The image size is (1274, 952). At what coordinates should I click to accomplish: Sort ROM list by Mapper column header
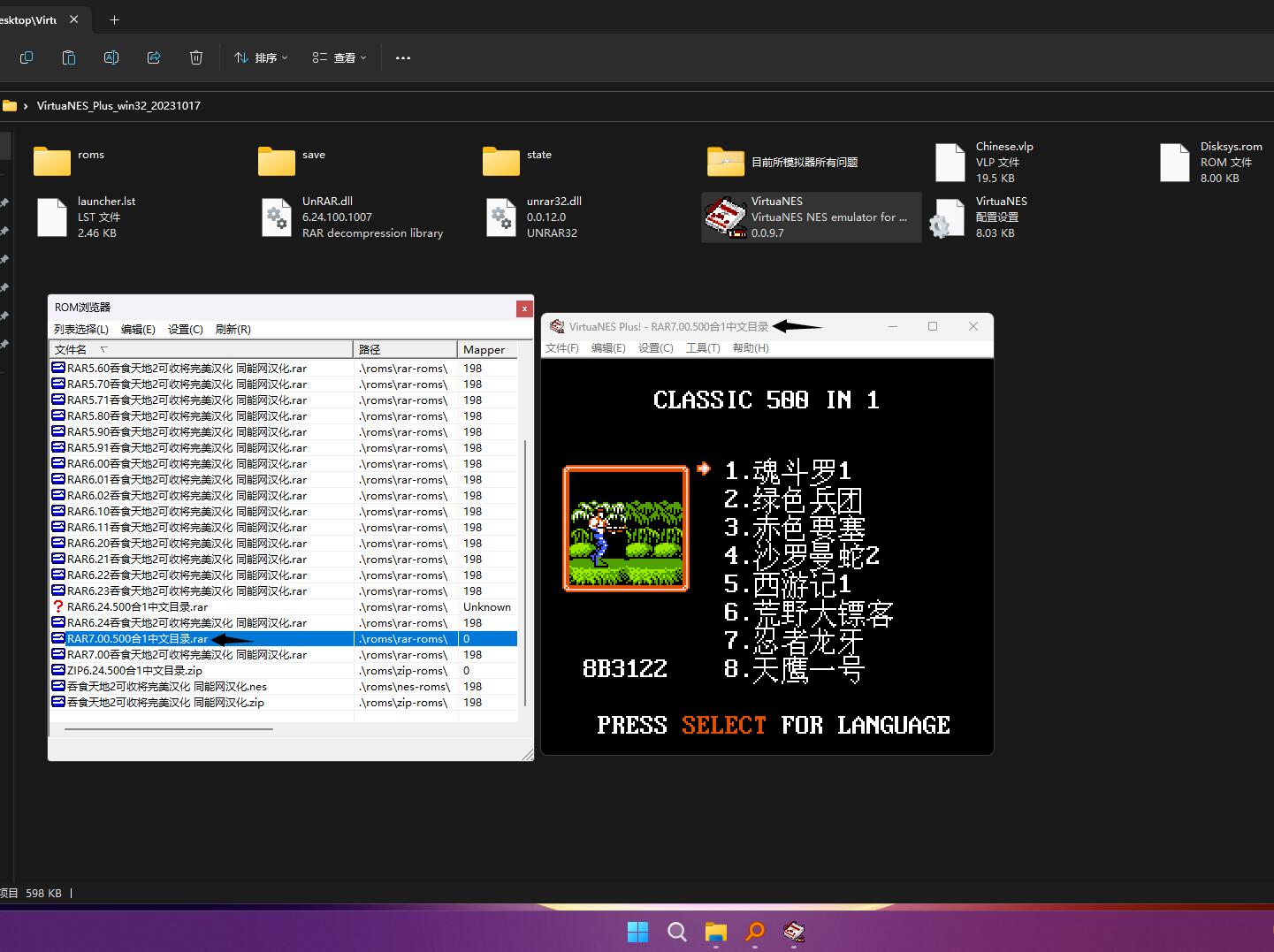click(x=487, y=349)
